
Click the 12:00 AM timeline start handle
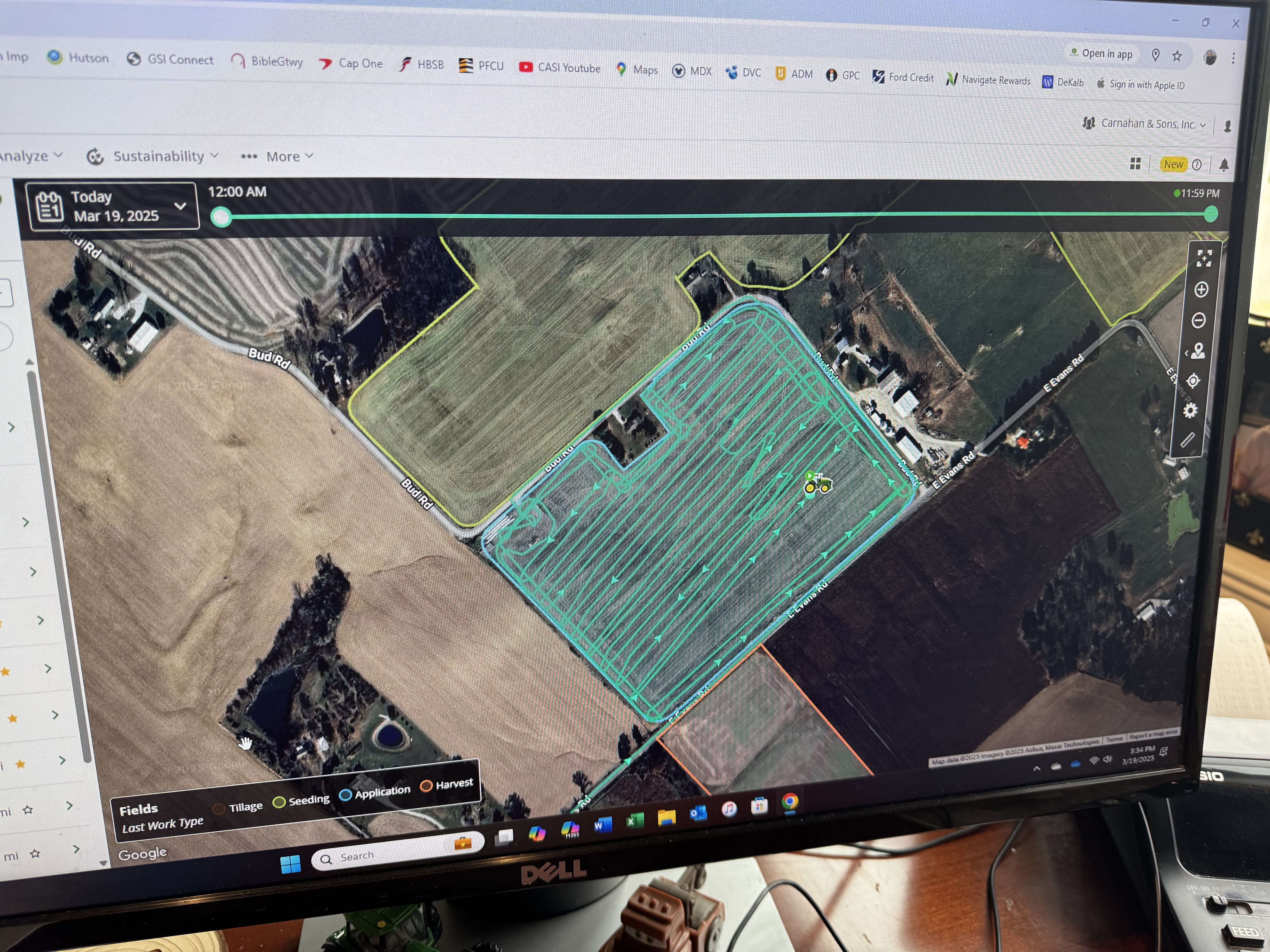[221, 217]
